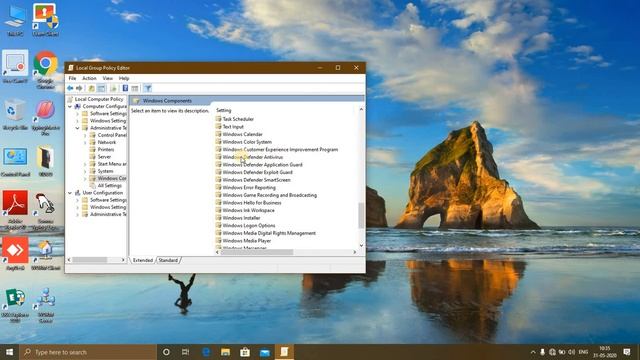
Task: Open the Recycle Bin desktop icon
Action: (x=15, y=115)
